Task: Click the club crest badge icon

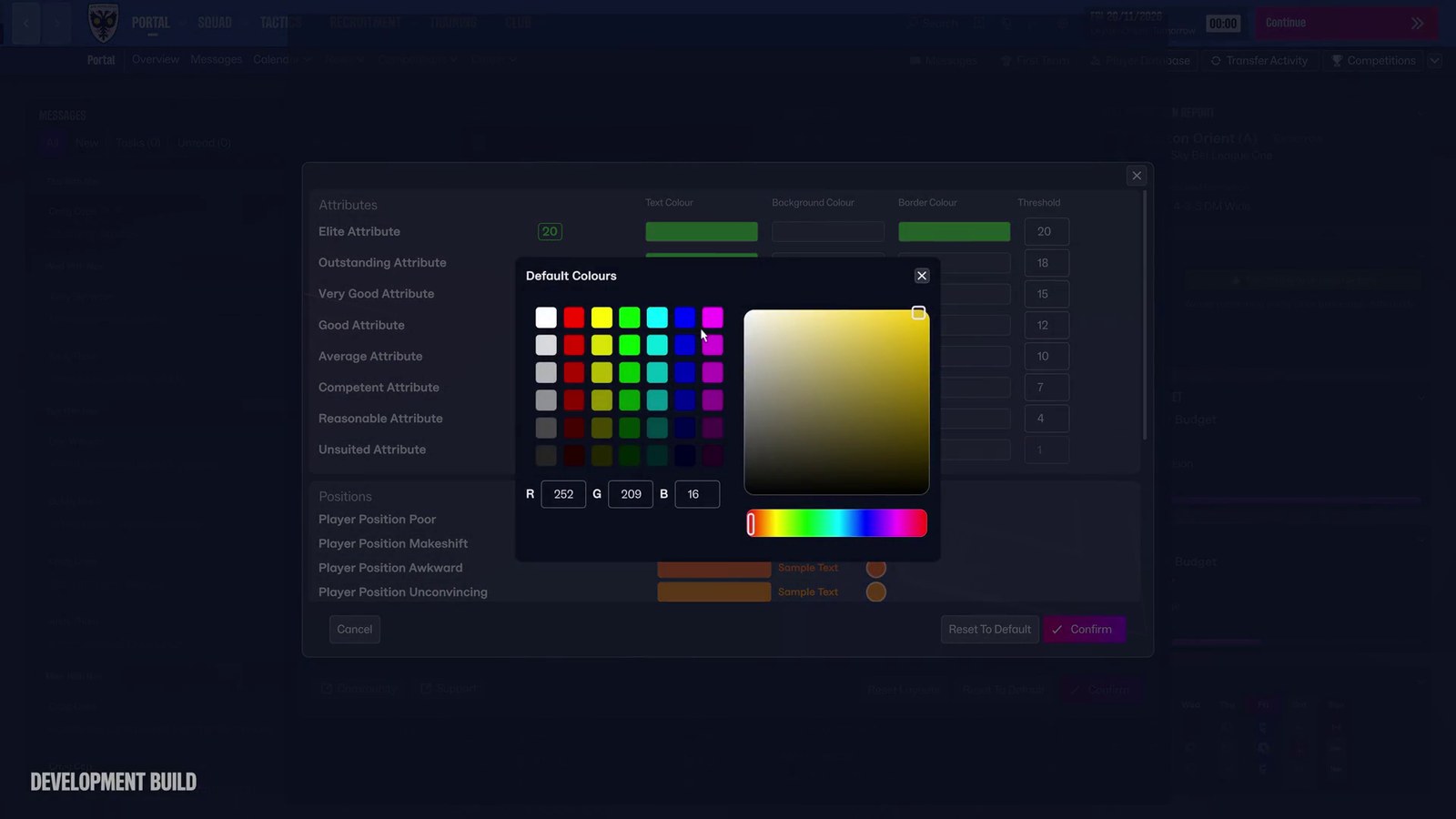Action: [103, 23]
